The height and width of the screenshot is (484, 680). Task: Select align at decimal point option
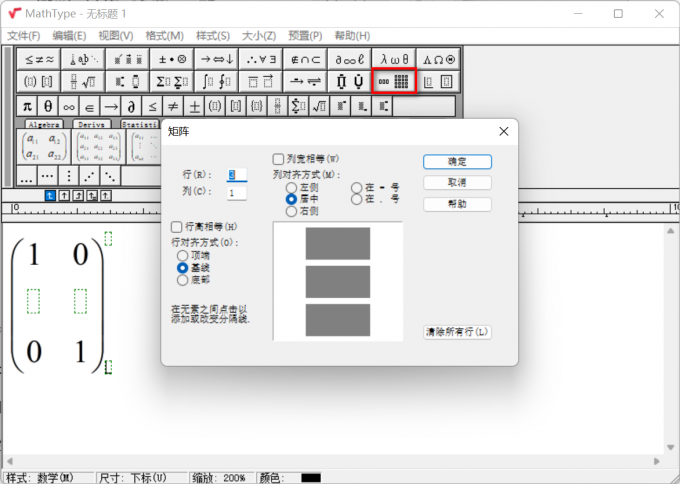pos(357,199)
